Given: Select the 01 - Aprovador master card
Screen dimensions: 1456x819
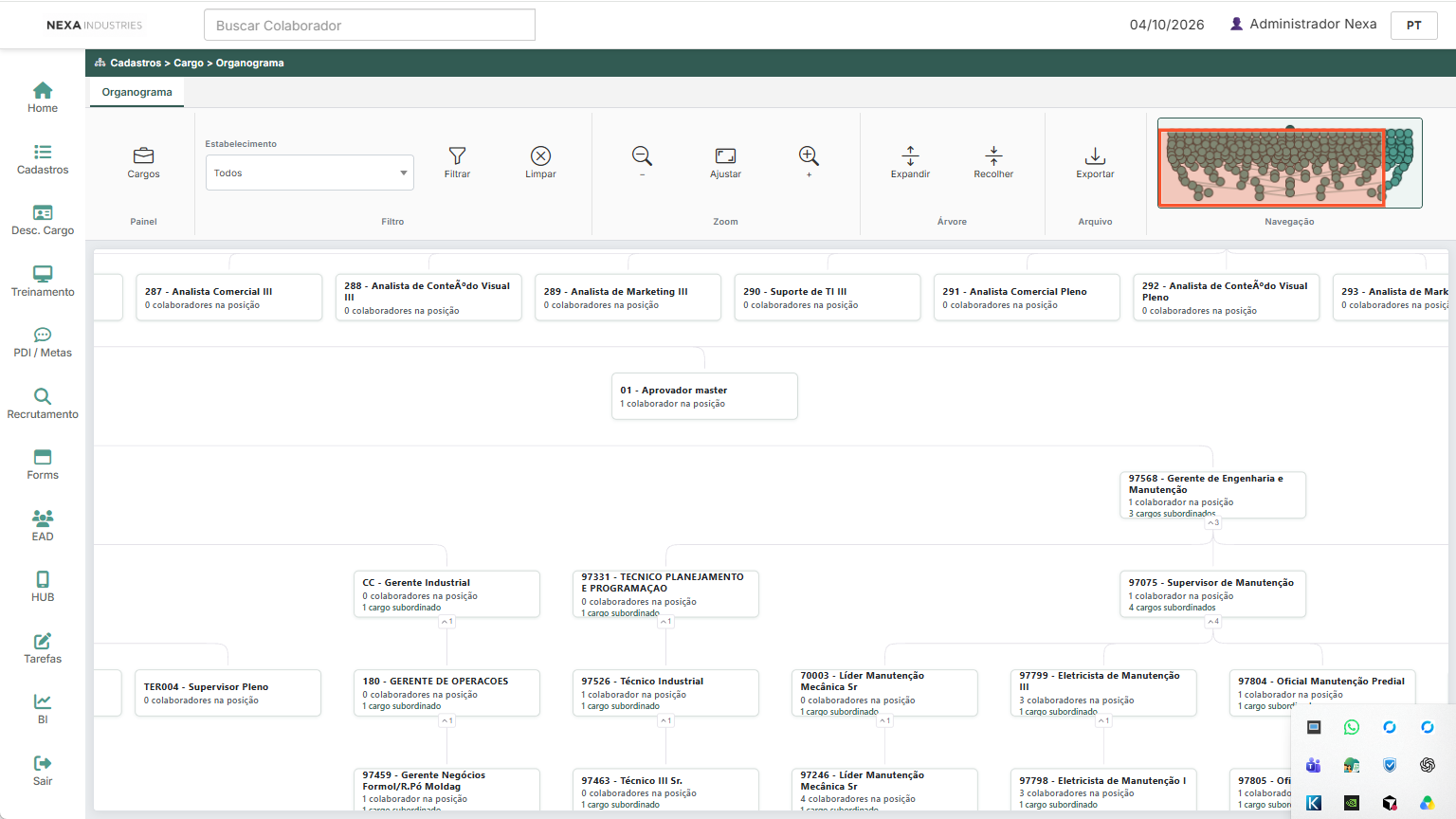Looking at the screenshot, I should coord(704,396).
